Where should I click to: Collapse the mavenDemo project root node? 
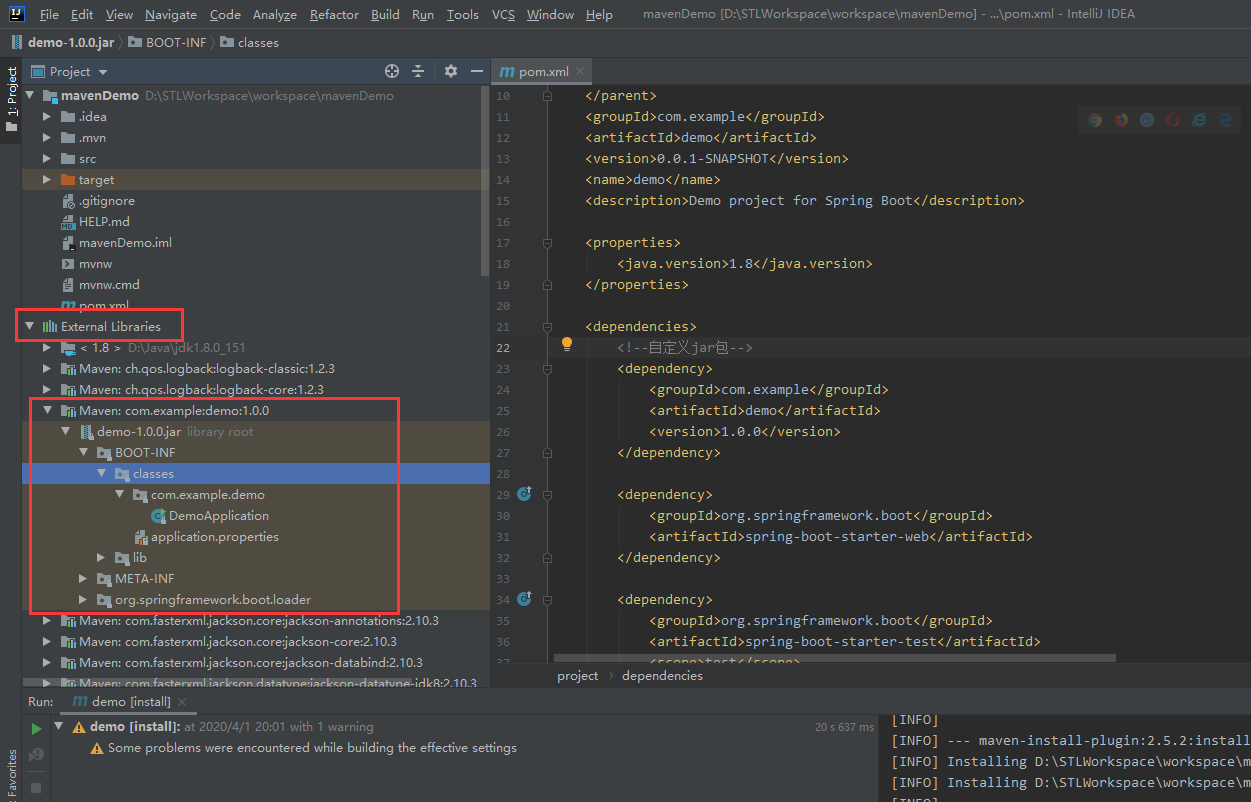[29, 96]
